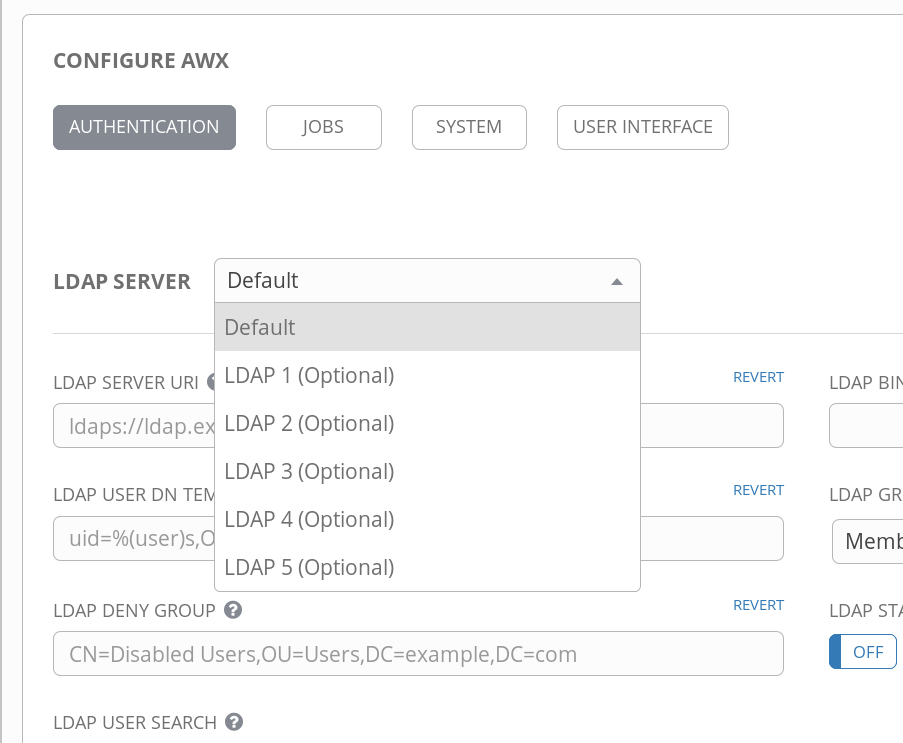Screen dimensions: 903x743
Task: Choose LDAP 2 (Optional) server configuration
Action: (308, 423)
